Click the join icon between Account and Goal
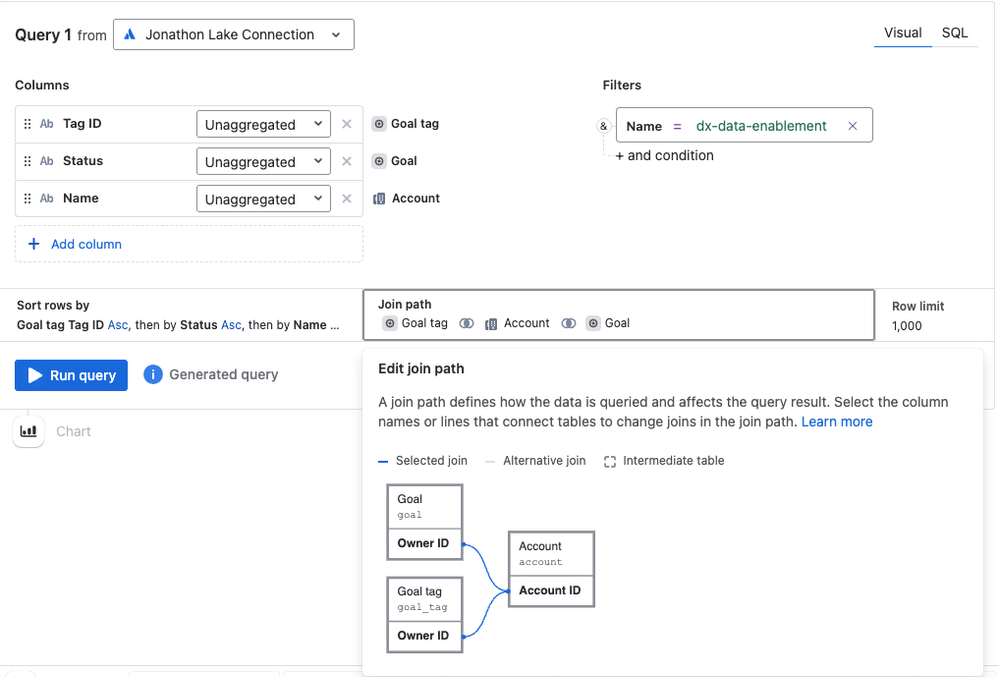The image size is (999, 677). [x=568, y=323]
